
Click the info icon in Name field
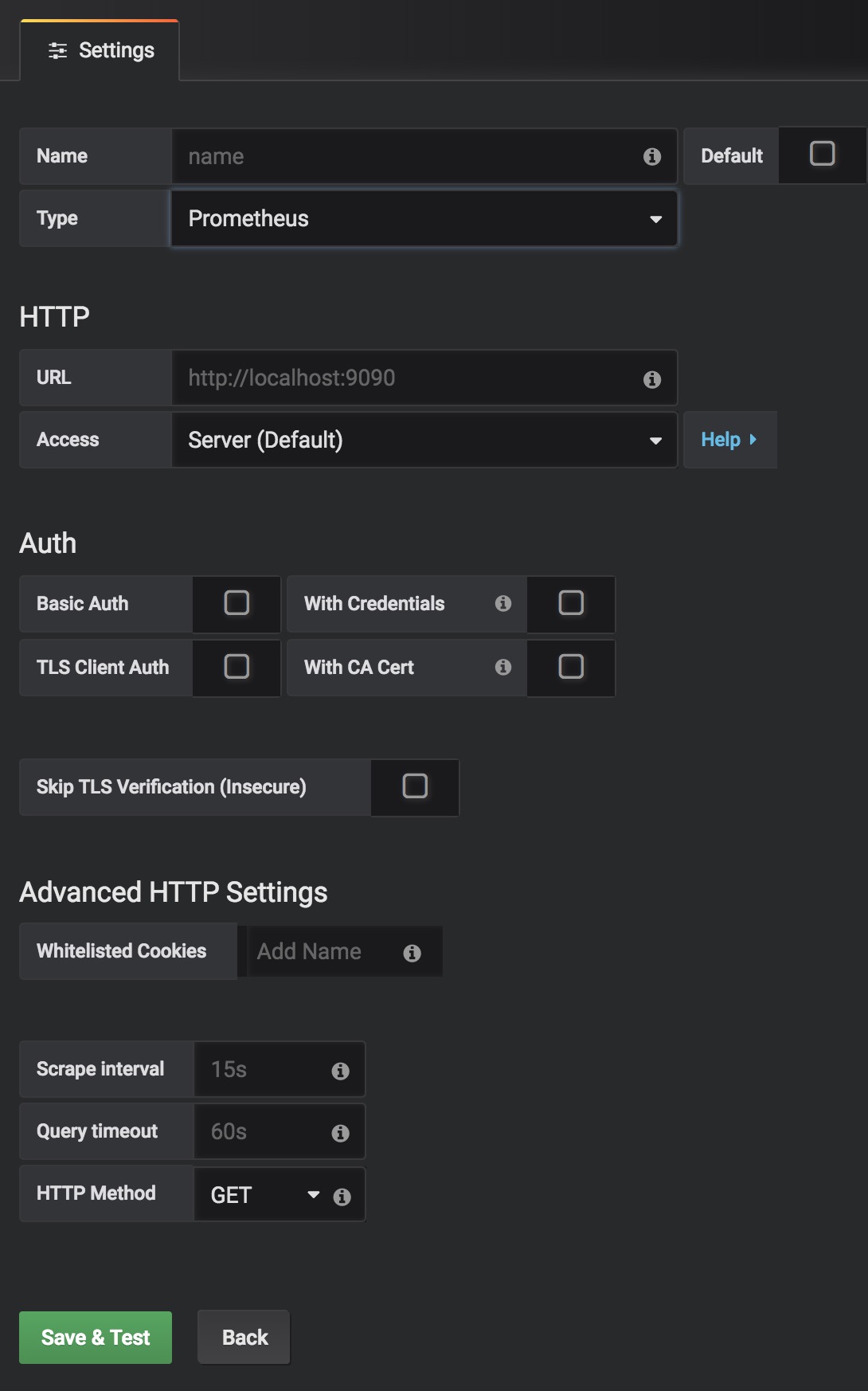[x=652, y=157]
